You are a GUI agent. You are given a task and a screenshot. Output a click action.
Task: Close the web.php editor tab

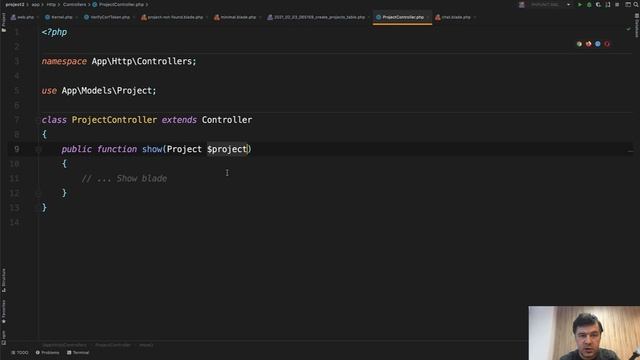click(x=38, y=18)
